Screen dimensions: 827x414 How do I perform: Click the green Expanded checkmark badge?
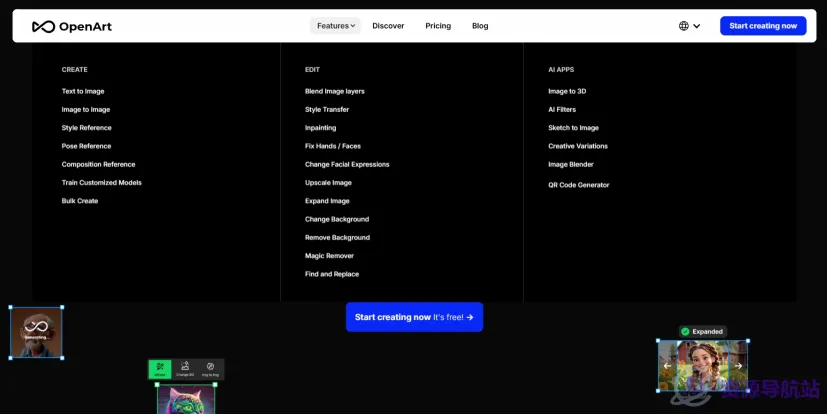(x=685, y=332)
